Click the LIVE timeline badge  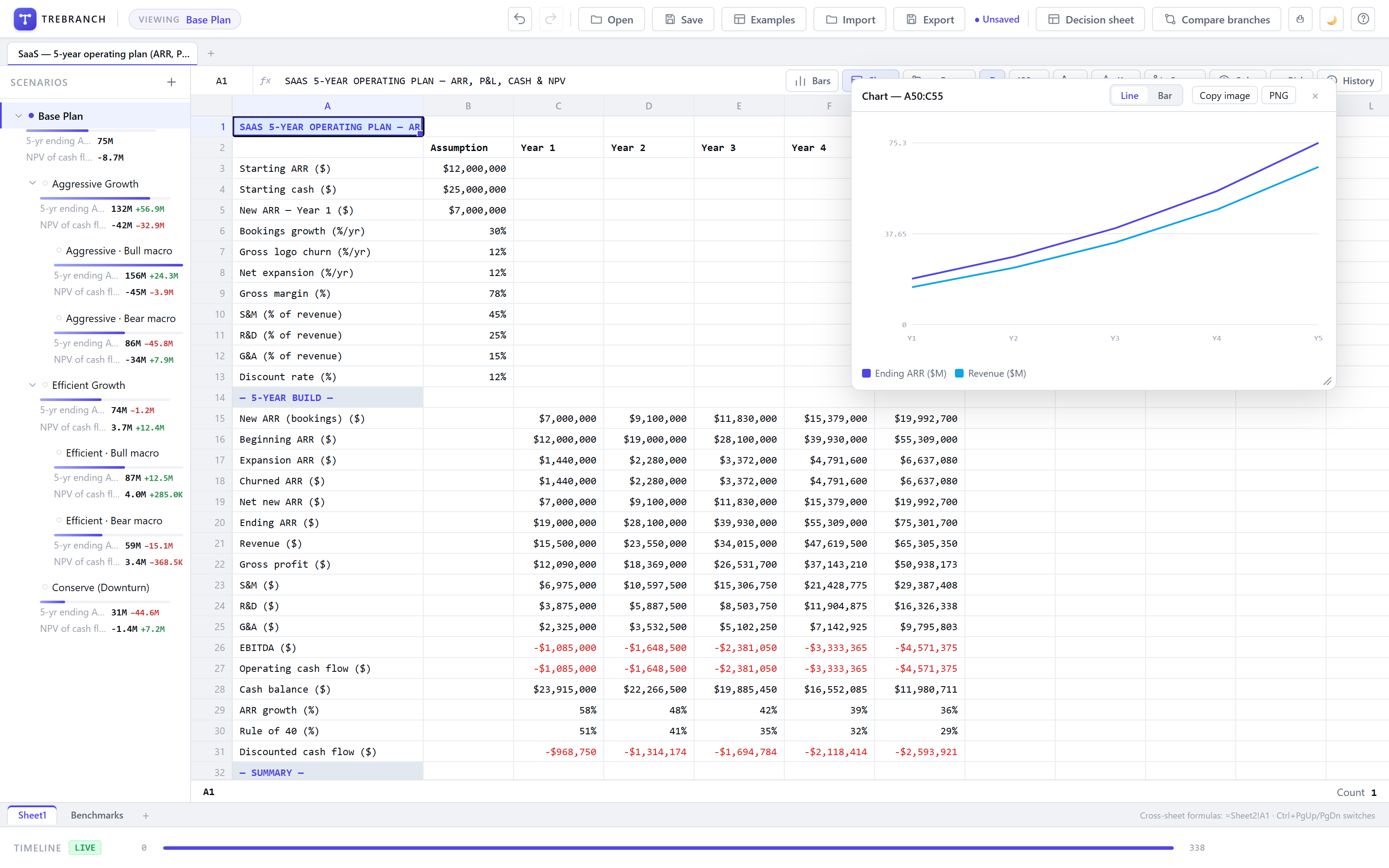(x=85, y=847)
